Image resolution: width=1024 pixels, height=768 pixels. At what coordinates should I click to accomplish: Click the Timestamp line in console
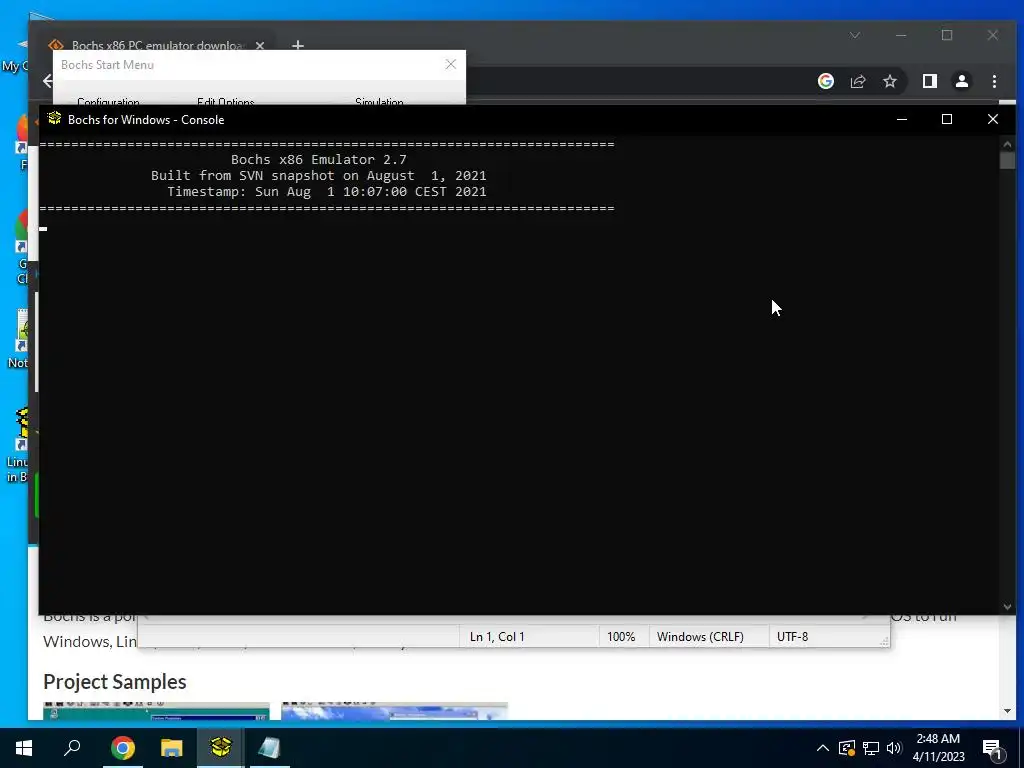point(327,191)
